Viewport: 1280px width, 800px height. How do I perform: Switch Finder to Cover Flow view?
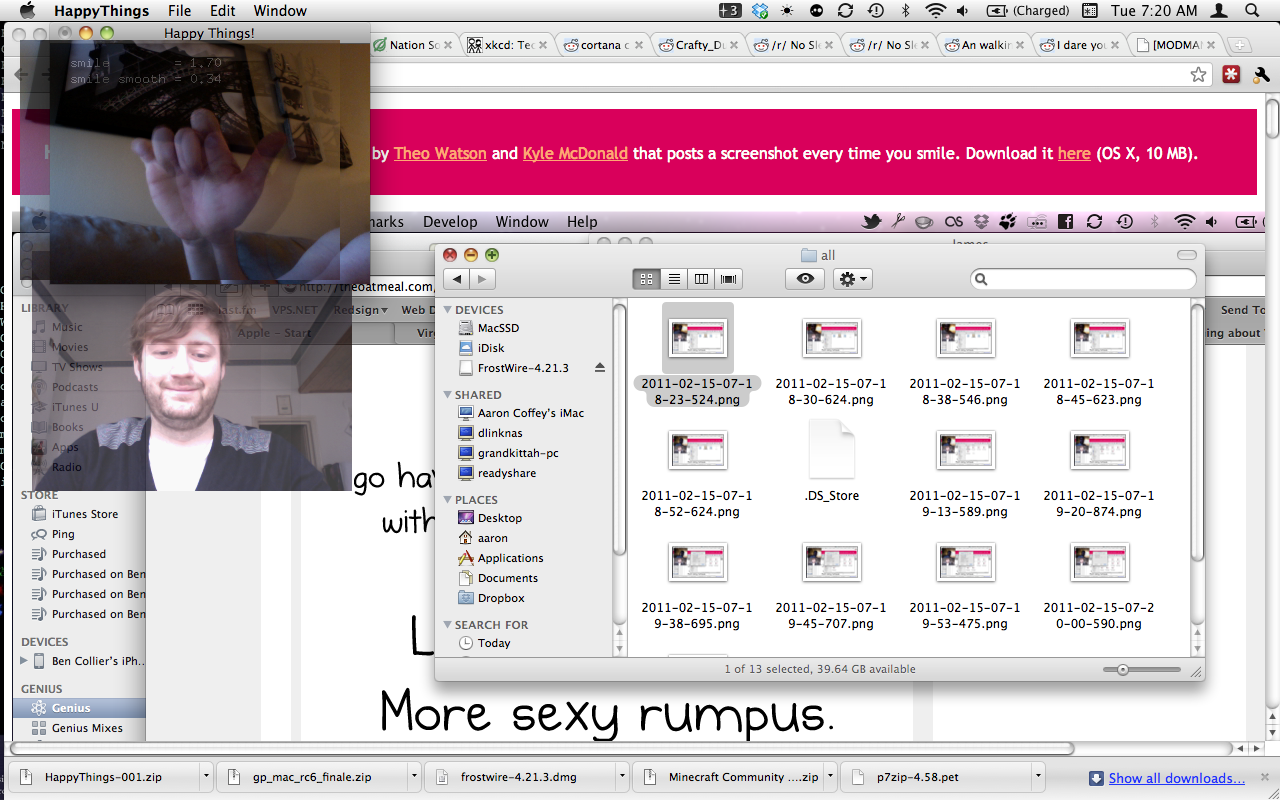(x=729, y=280)
